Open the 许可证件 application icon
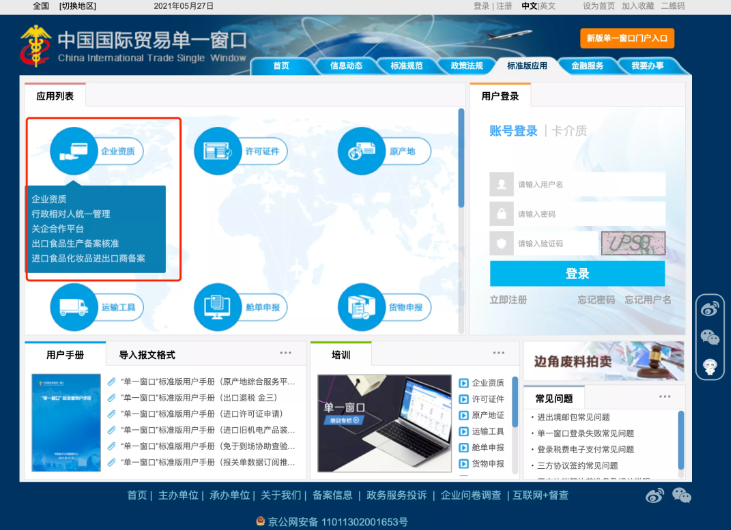Image resolution: width=731 pixels, height=530 pixels. [x=218, y=151]
